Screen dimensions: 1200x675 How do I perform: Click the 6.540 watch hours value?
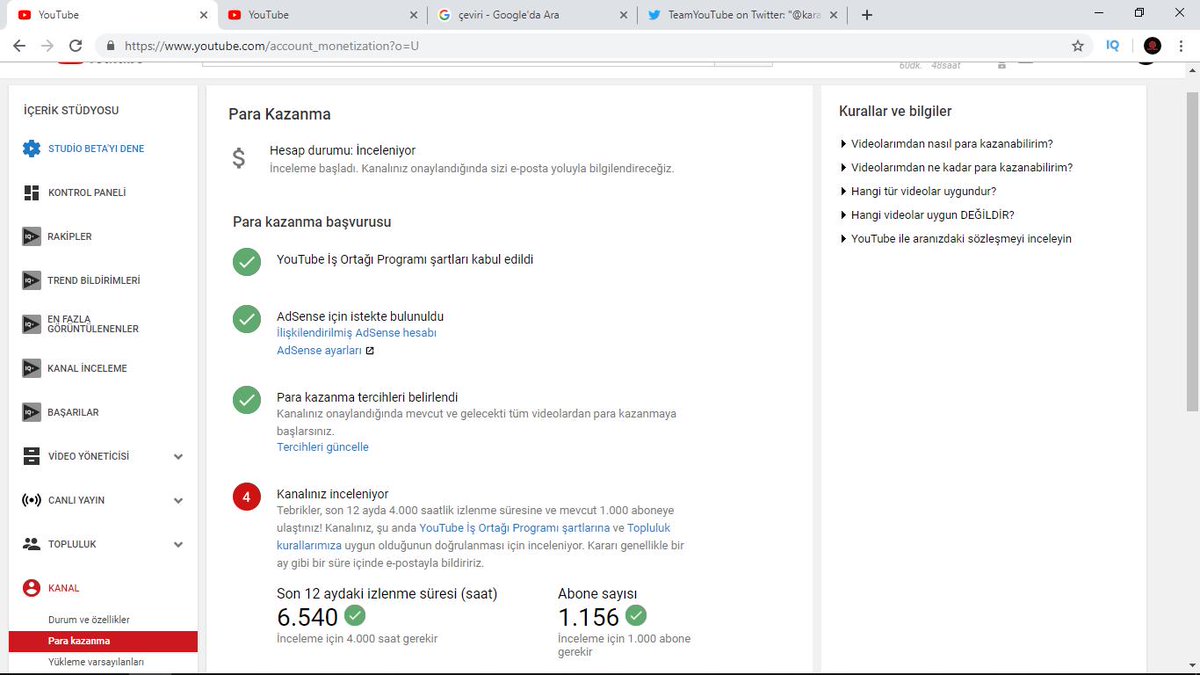(308, 617)
